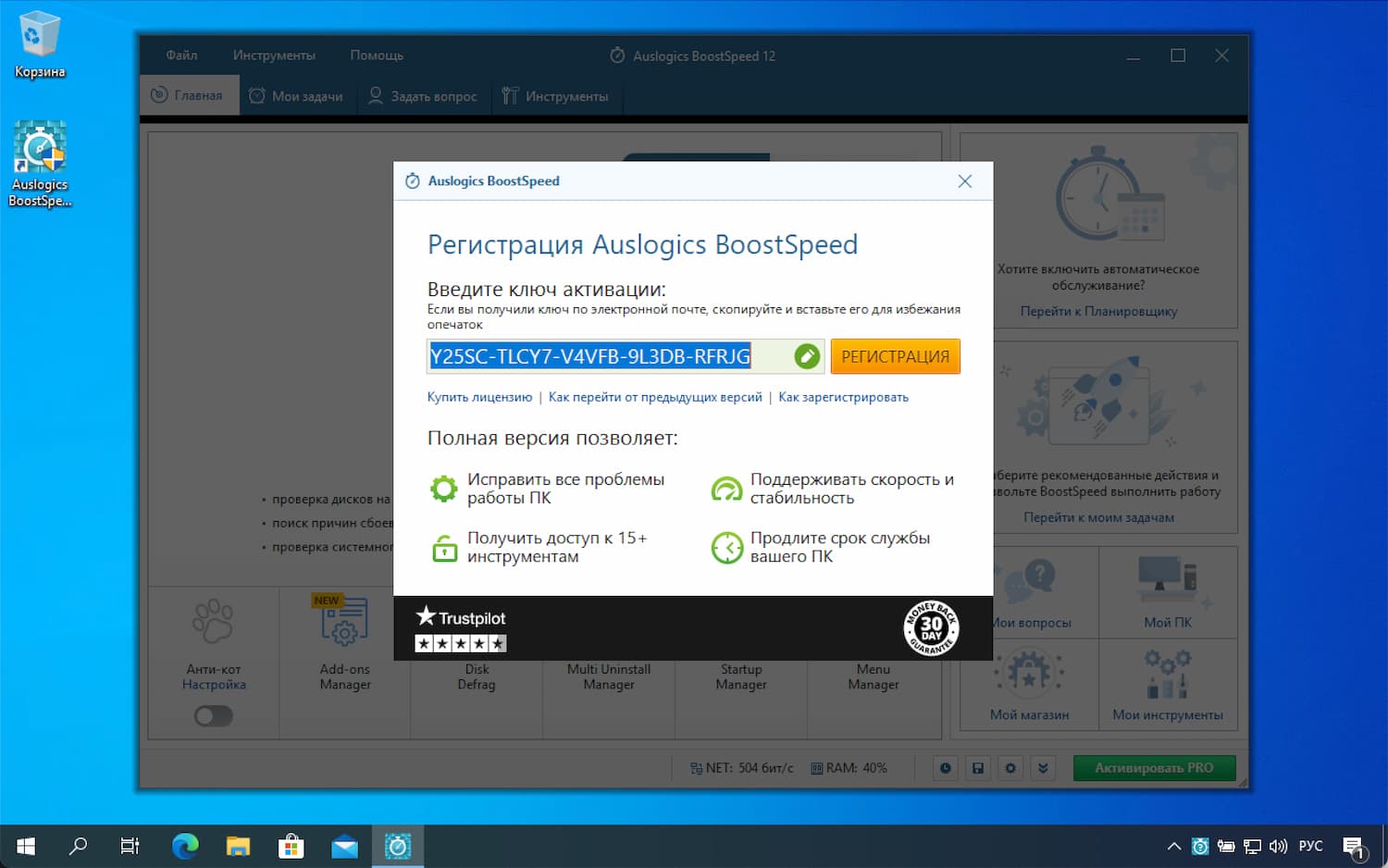Open the Инструменты menu in menu bar

274,56
